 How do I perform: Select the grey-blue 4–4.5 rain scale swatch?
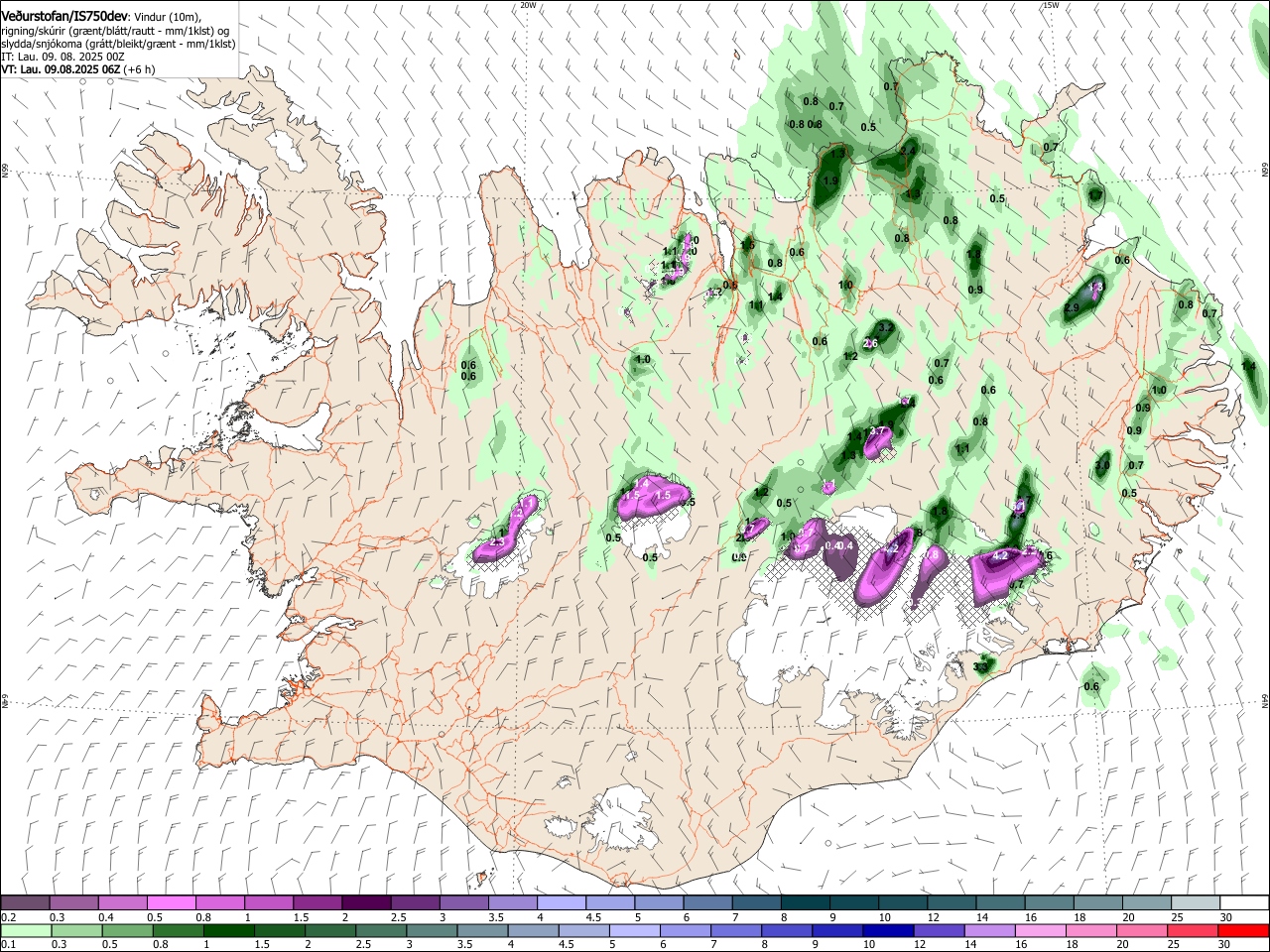coord(534,931)
